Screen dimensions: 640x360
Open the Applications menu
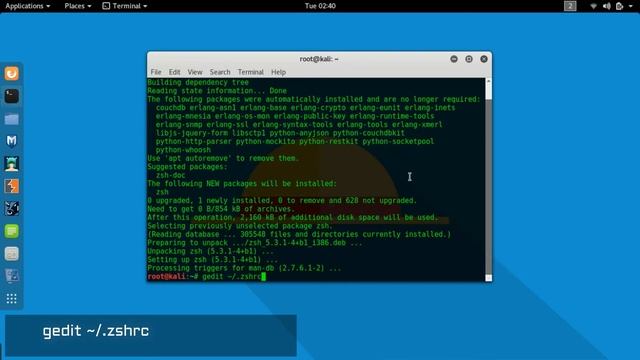coord(27,6)
